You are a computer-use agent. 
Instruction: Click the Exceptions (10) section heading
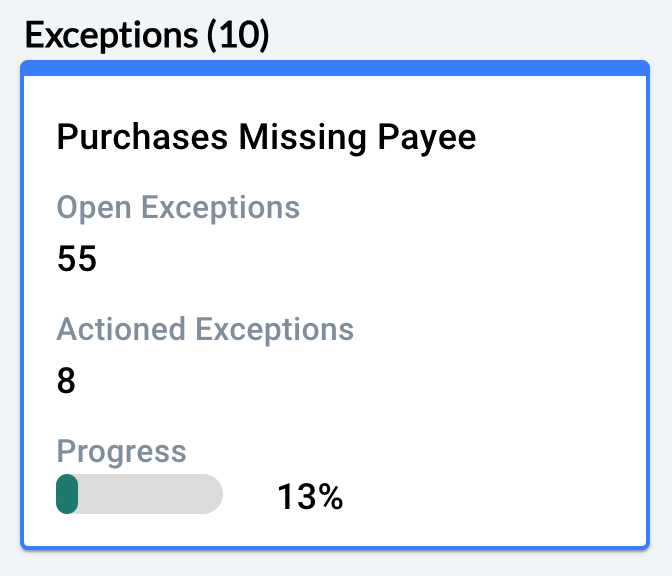pos(147,36)
